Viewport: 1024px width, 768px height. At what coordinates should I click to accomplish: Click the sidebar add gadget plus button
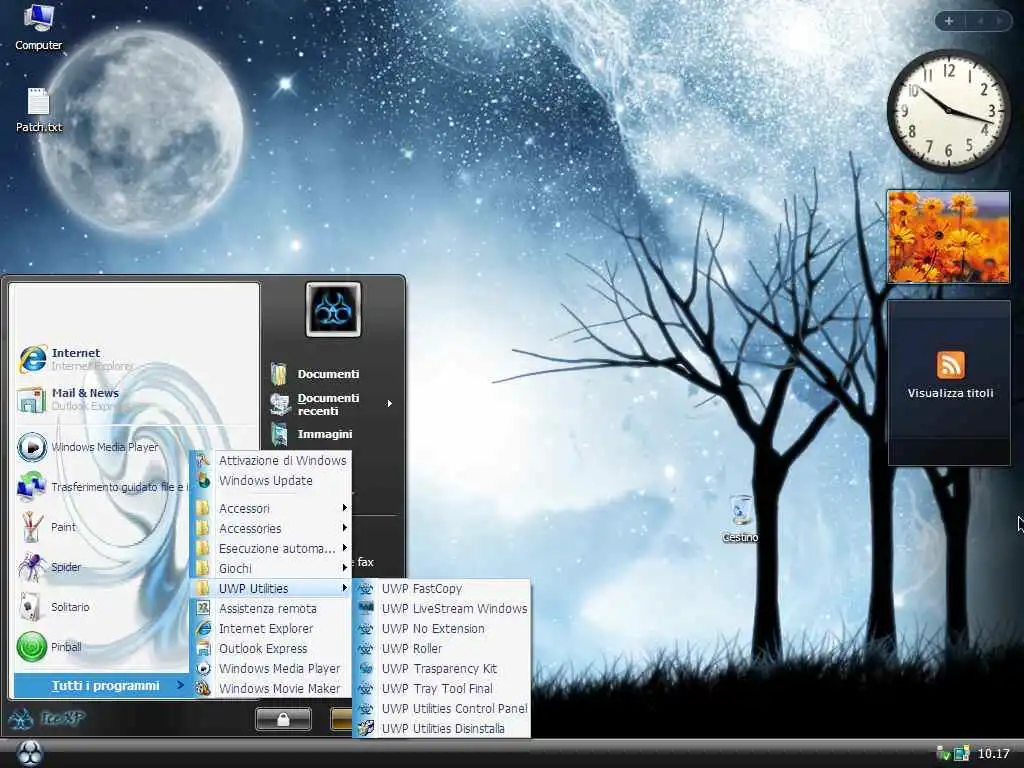pyautogui.click(x=949, y=21)
